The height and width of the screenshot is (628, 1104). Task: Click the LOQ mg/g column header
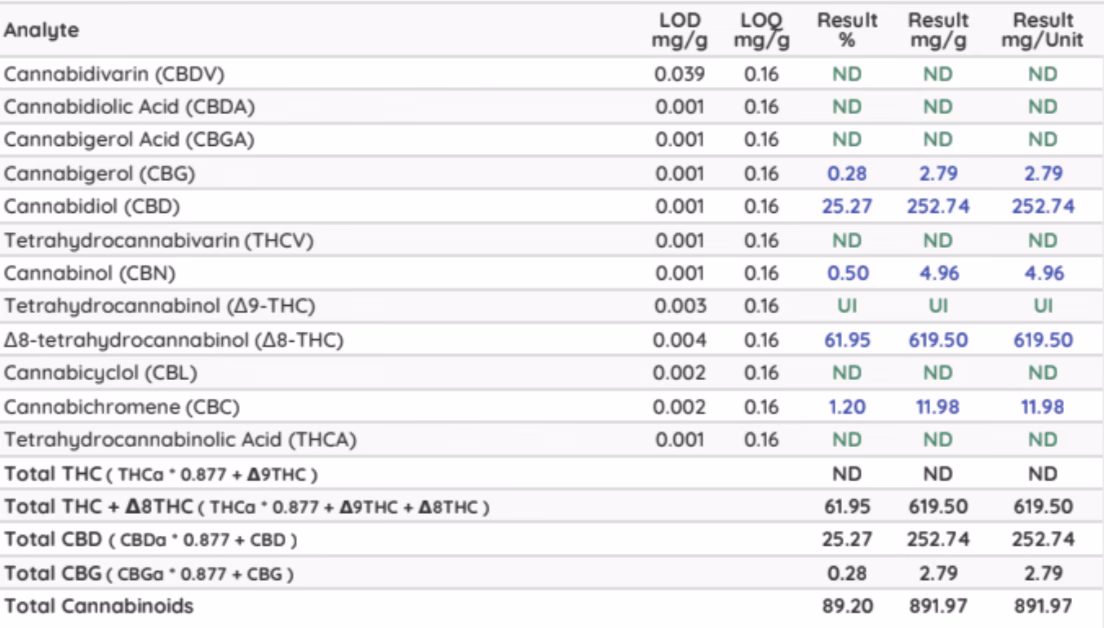point(761,31)
